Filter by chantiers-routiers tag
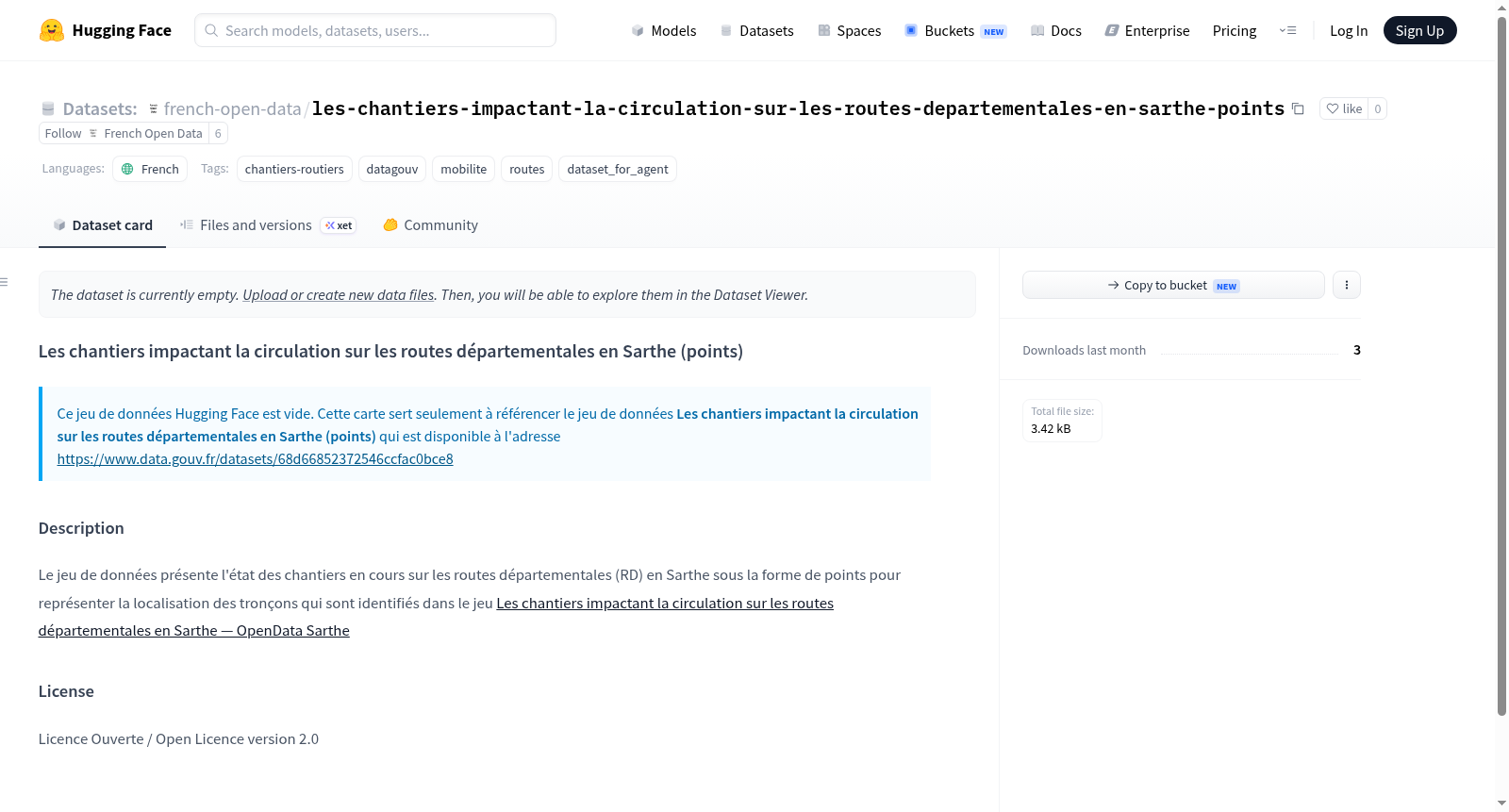The image size is (1509, 812). pyautogui.click(x=294, y=169)
